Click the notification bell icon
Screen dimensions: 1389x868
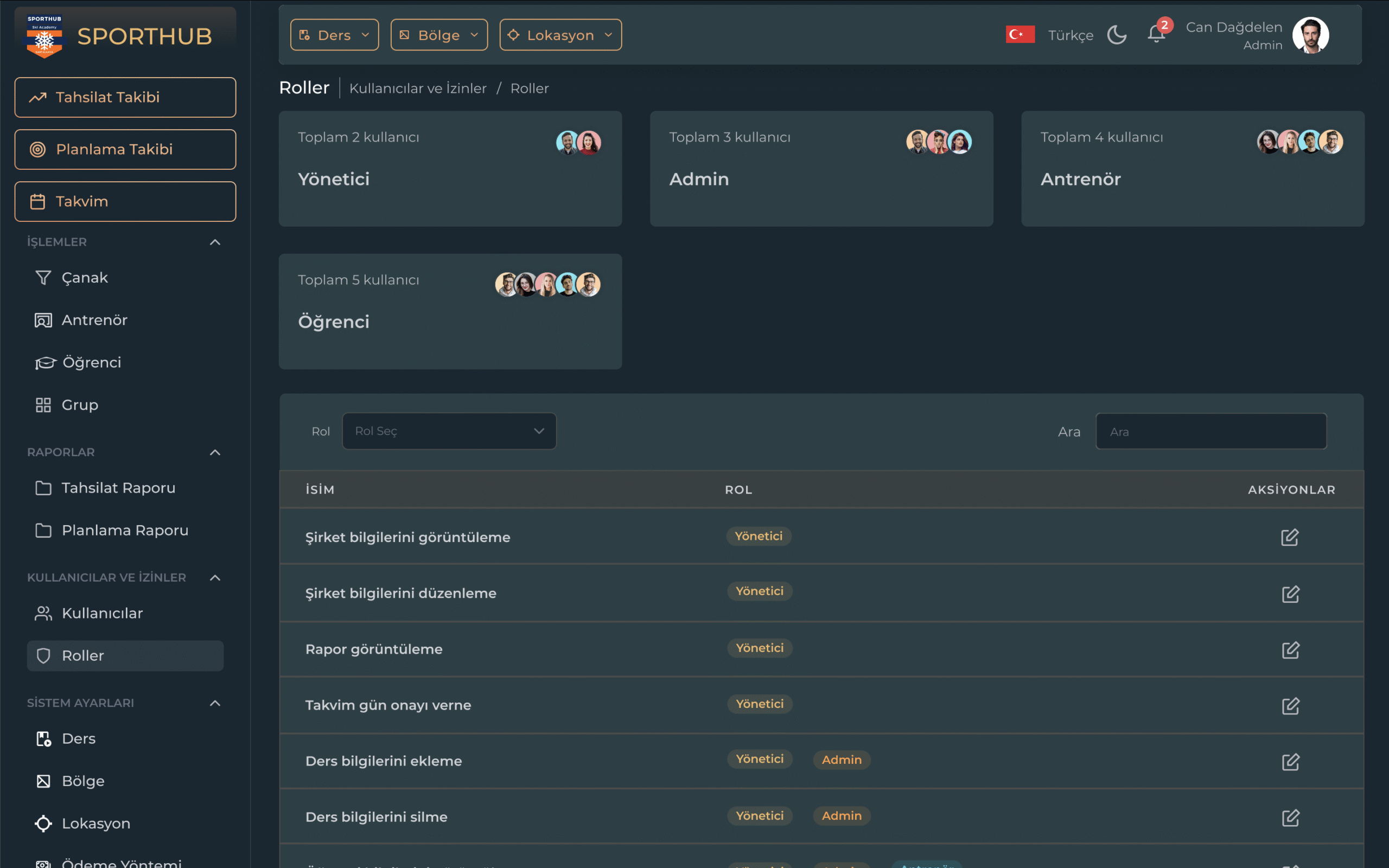pos(1156,34)
